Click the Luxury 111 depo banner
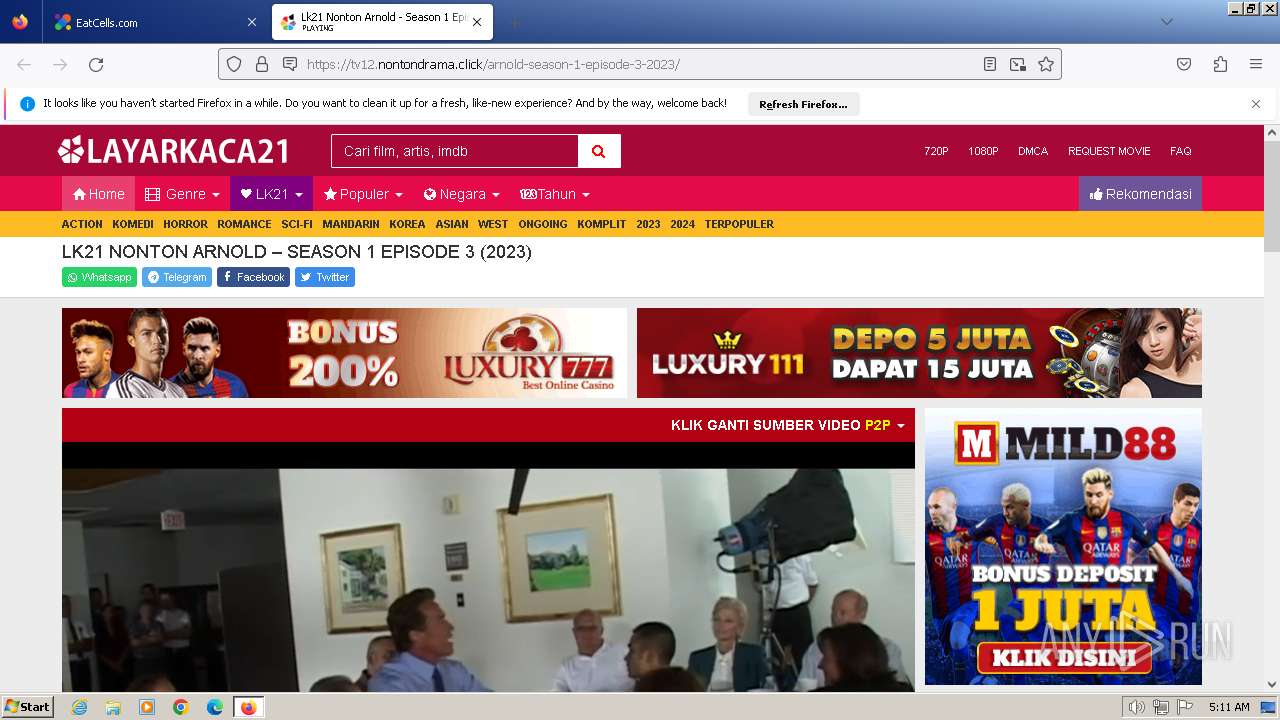Screen dimensions: 1280x720 pos(919,353)
